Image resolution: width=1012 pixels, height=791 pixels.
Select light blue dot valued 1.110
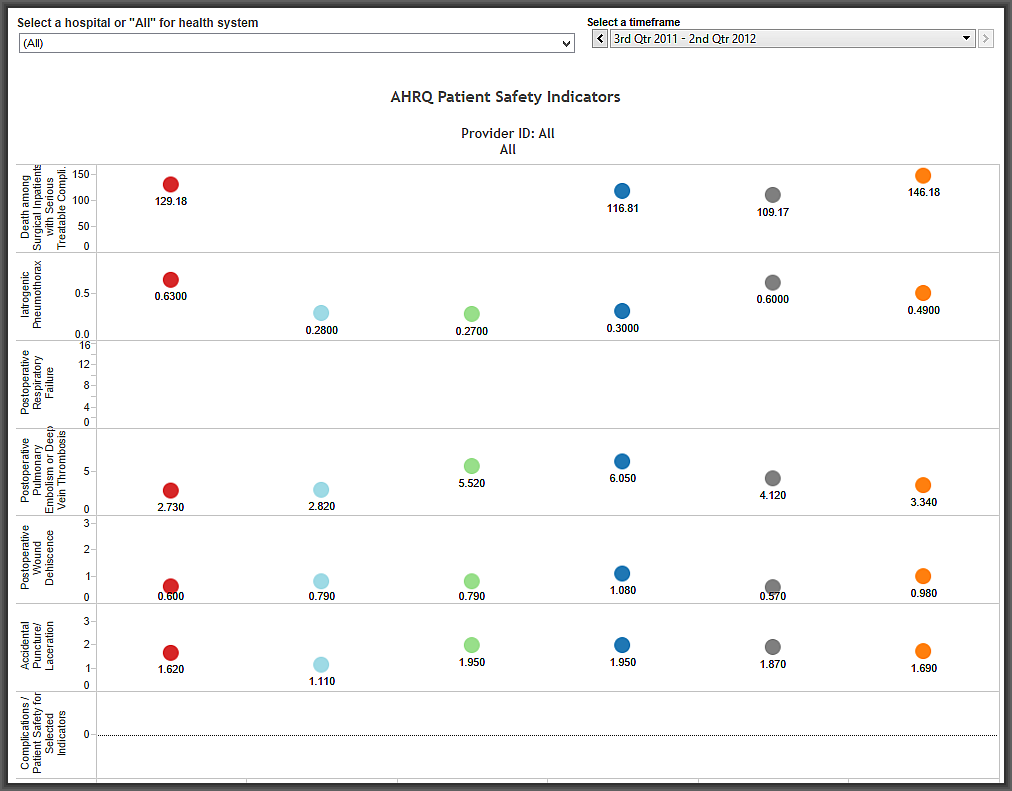(321, 665)
